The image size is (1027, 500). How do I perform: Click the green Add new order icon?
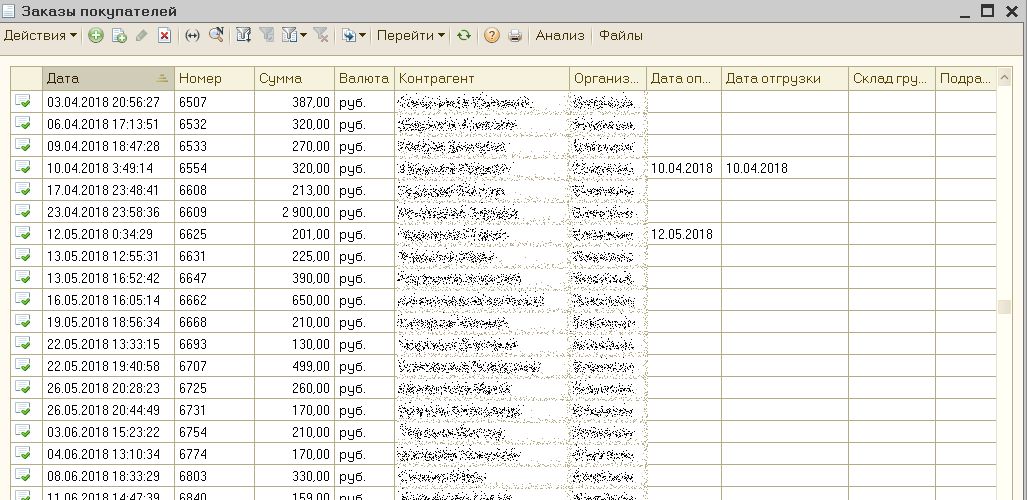point(96,36)
